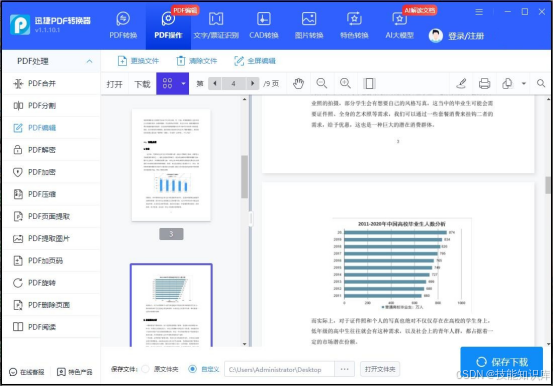Click the bar chart in the document page

(402, 265)
